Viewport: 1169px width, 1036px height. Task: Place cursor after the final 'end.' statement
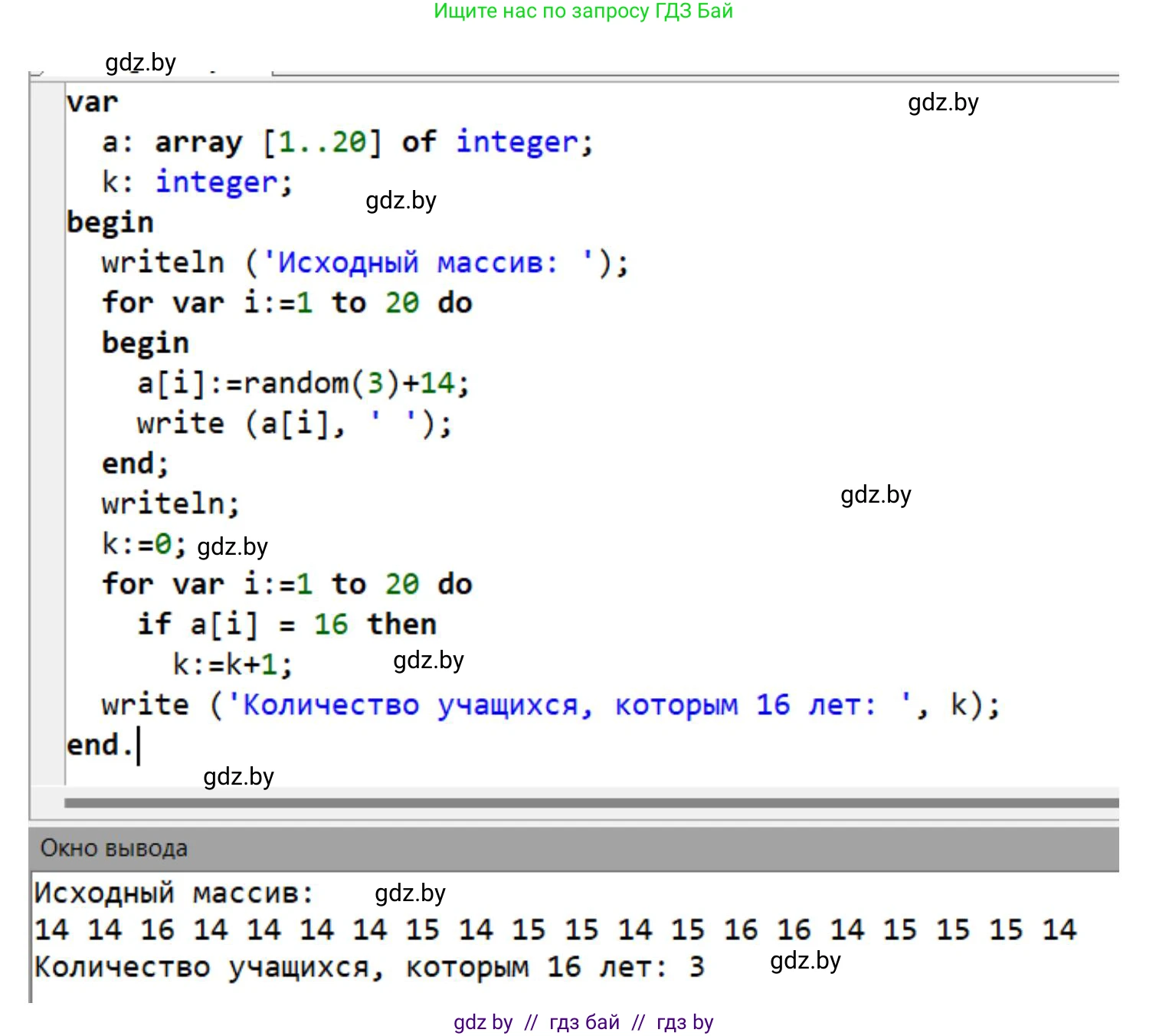tap(139, 746)
